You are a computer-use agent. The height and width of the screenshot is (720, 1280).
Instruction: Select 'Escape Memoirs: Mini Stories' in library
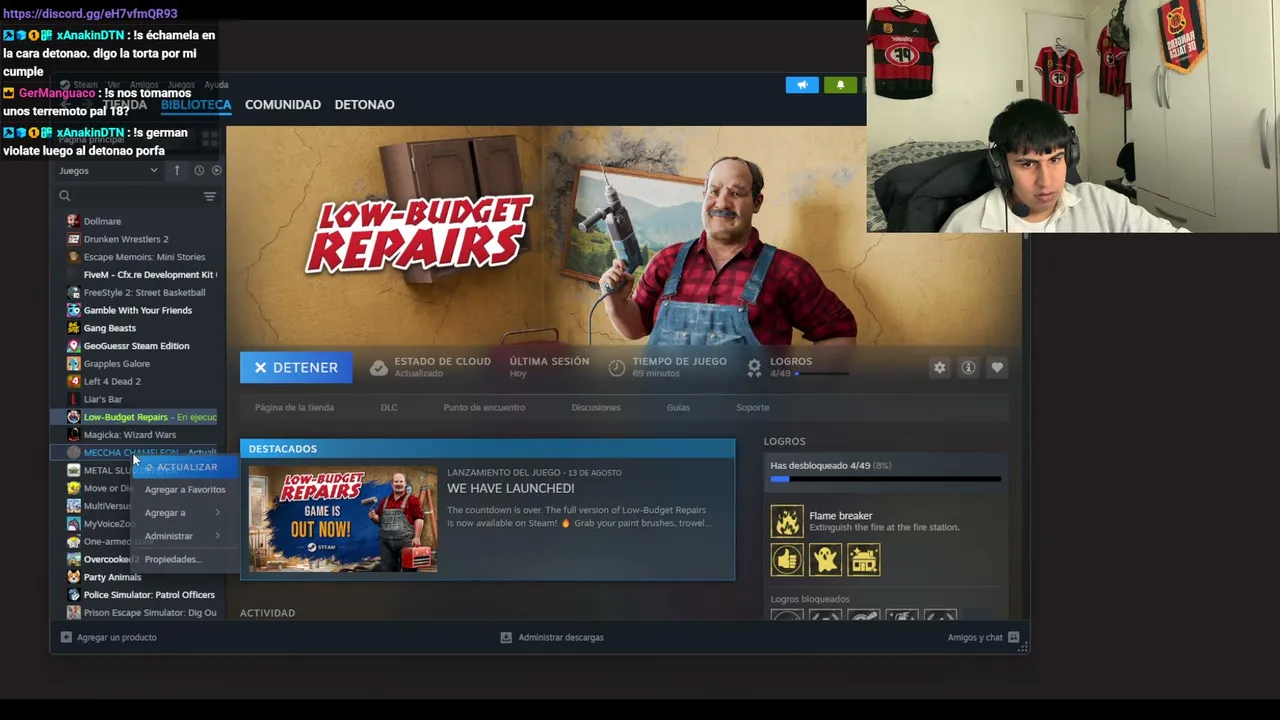144,257
